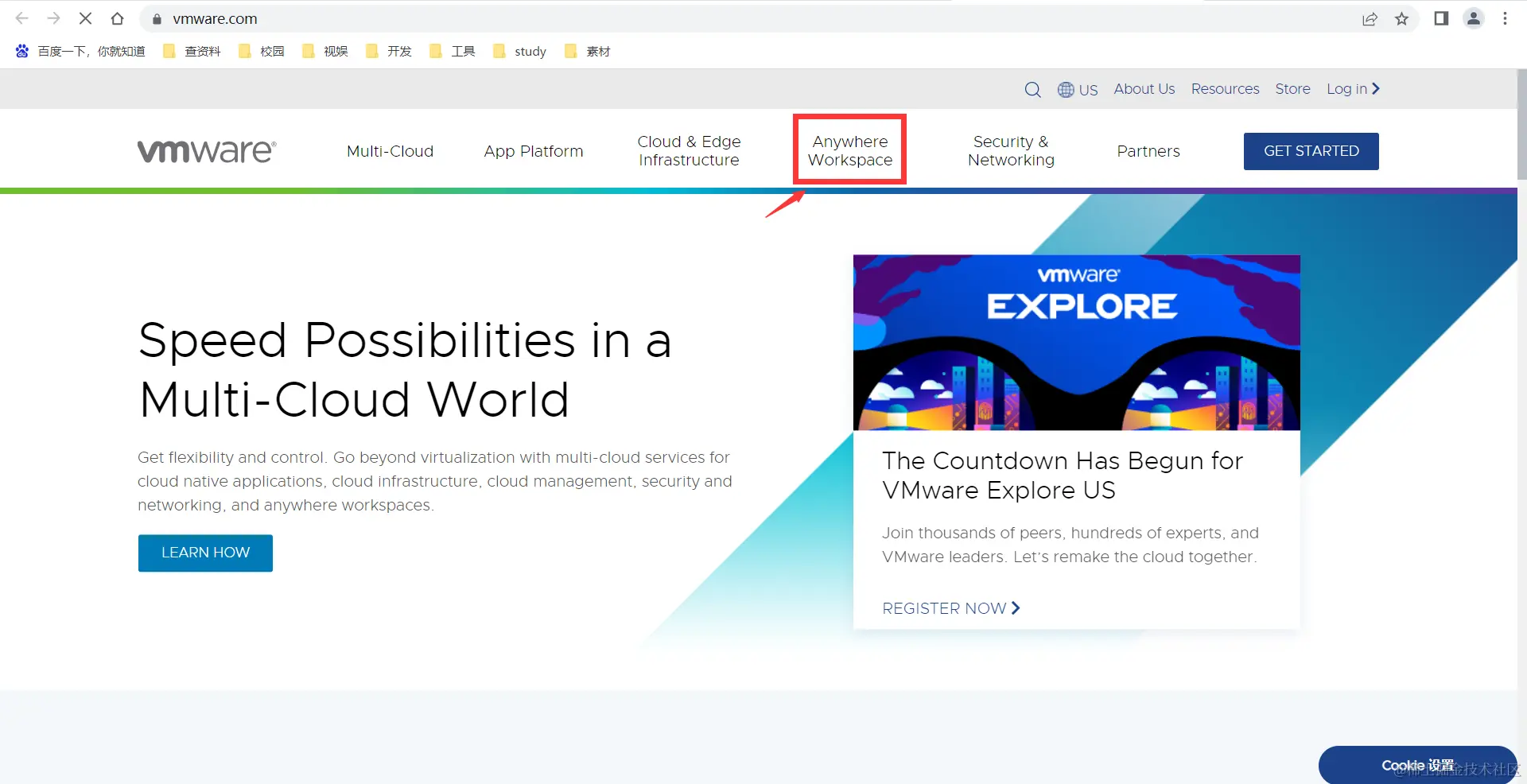Open the VMware site search

coord(1032,90)
